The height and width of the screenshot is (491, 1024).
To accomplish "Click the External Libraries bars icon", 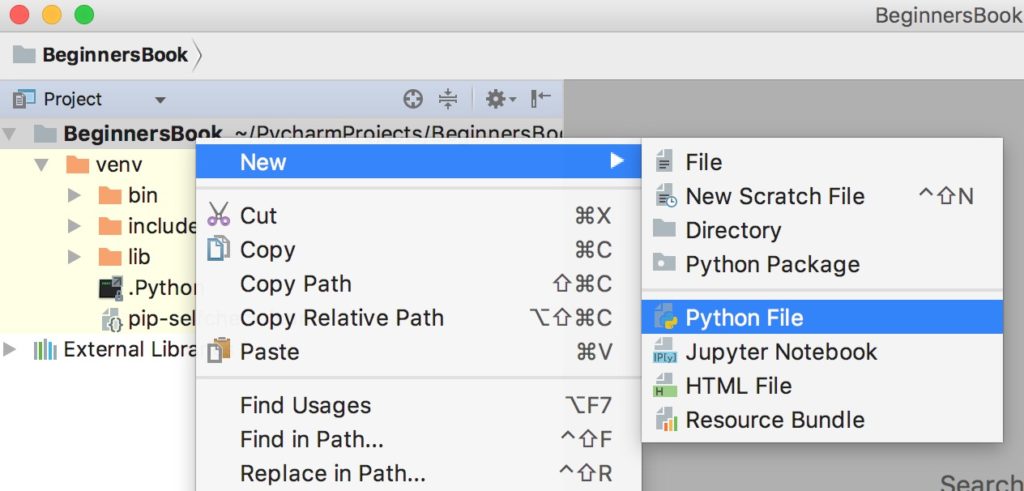I will coord(45,350).
